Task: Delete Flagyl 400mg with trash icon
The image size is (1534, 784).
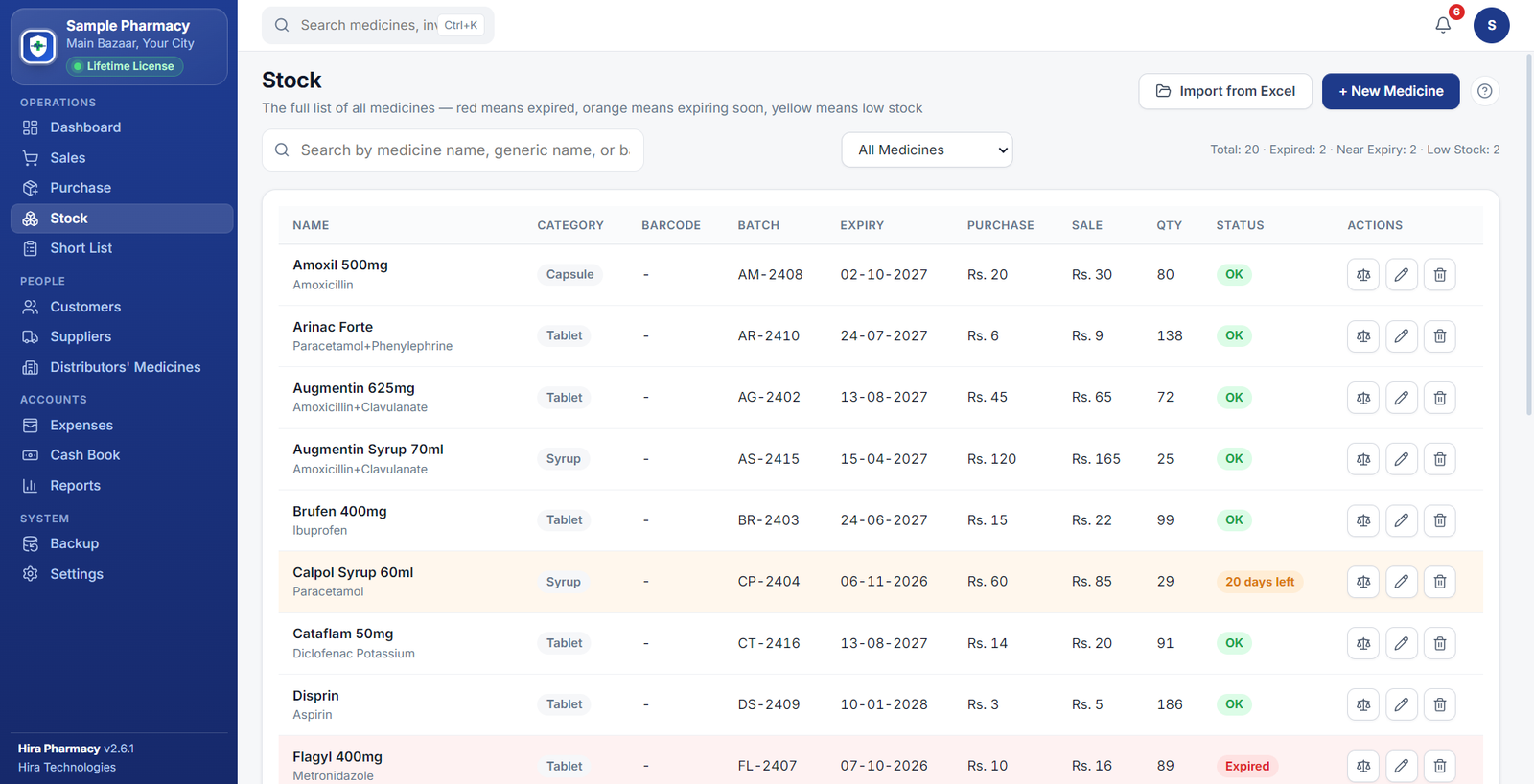Action: [1440, 766]
